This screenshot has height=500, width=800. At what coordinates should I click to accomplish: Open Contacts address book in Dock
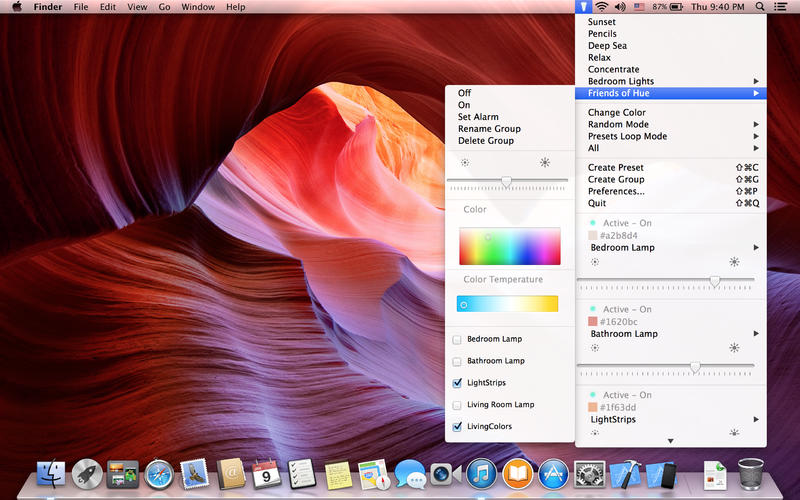pyautogui.click(x=231, y=474)
